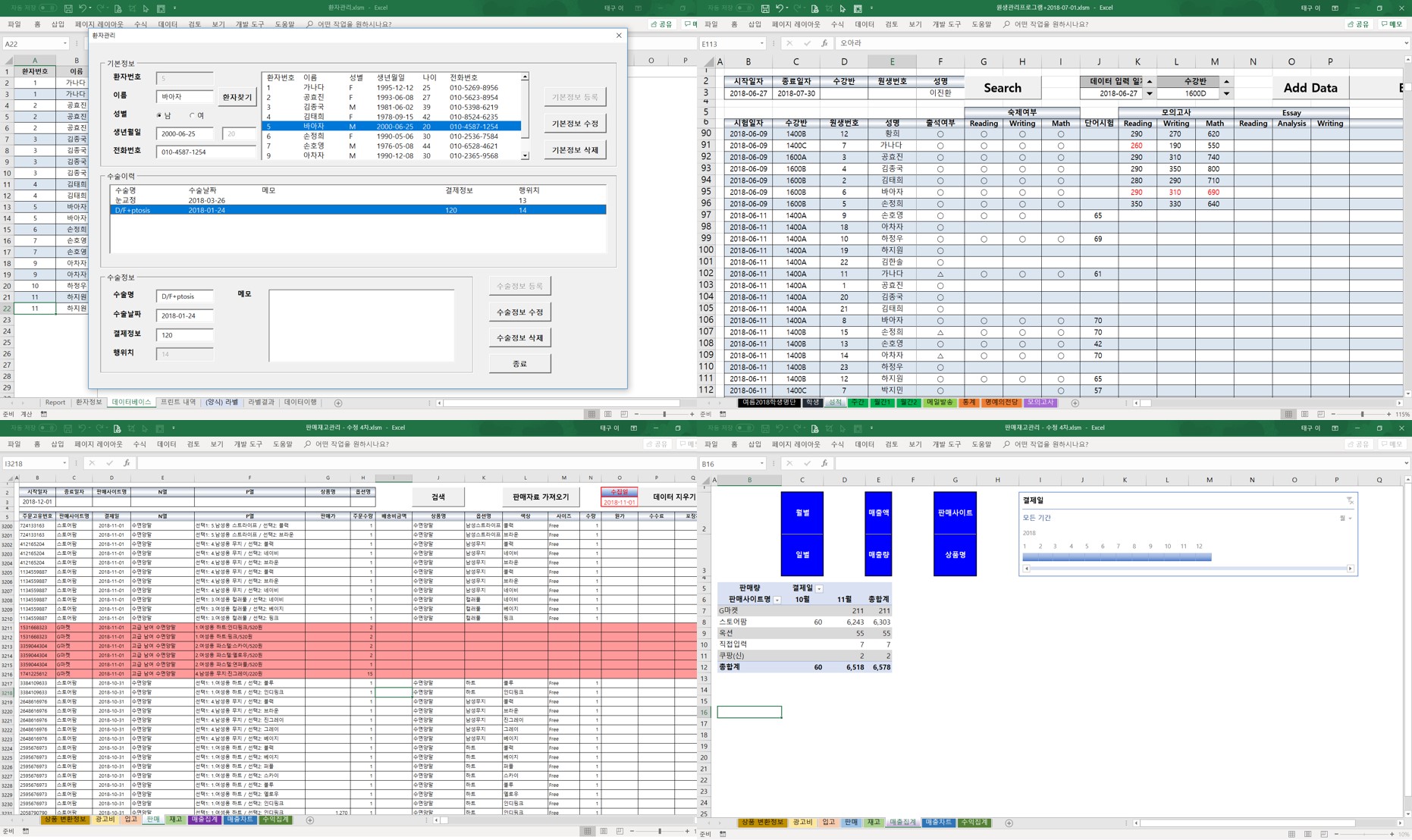Confirm the formula entry checkmark for cell E113
Image resolution: width=1412 pixels, height=840 pixels.
point(807,44)
